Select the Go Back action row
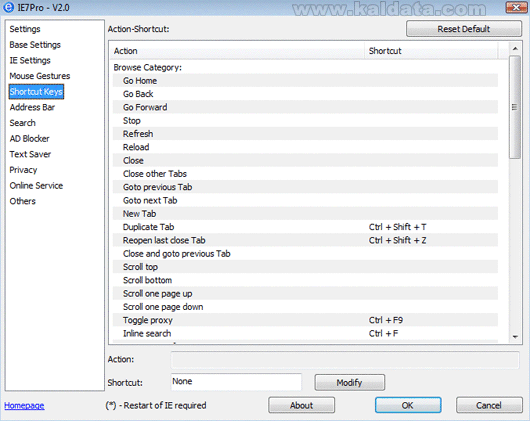 [305, 94]
